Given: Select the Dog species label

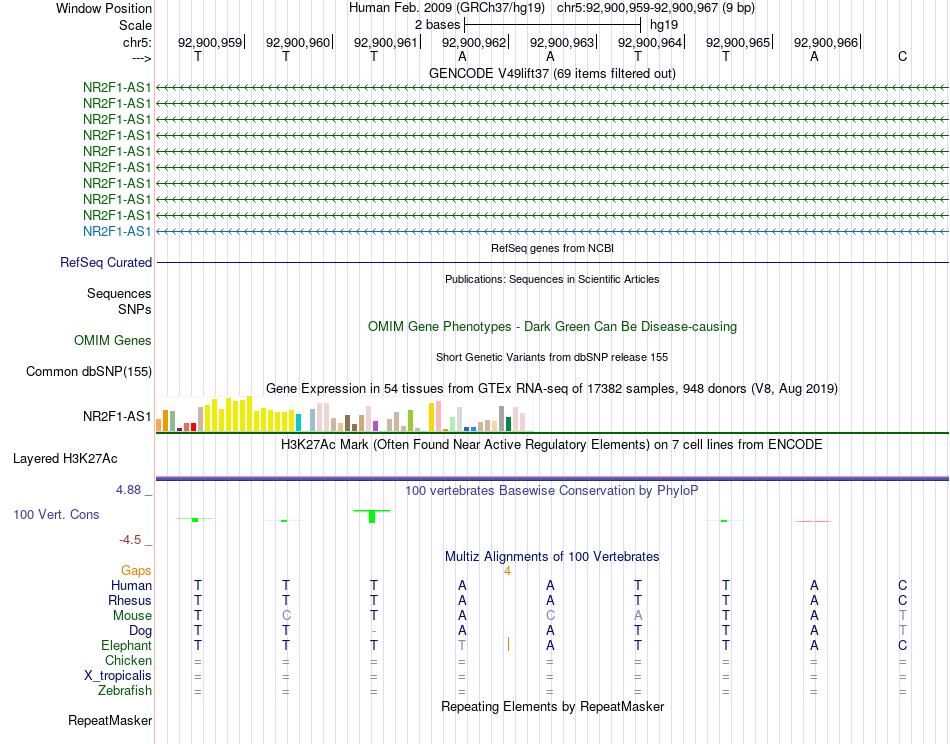Looking at the screenshot, I should (x=141, y=631).
